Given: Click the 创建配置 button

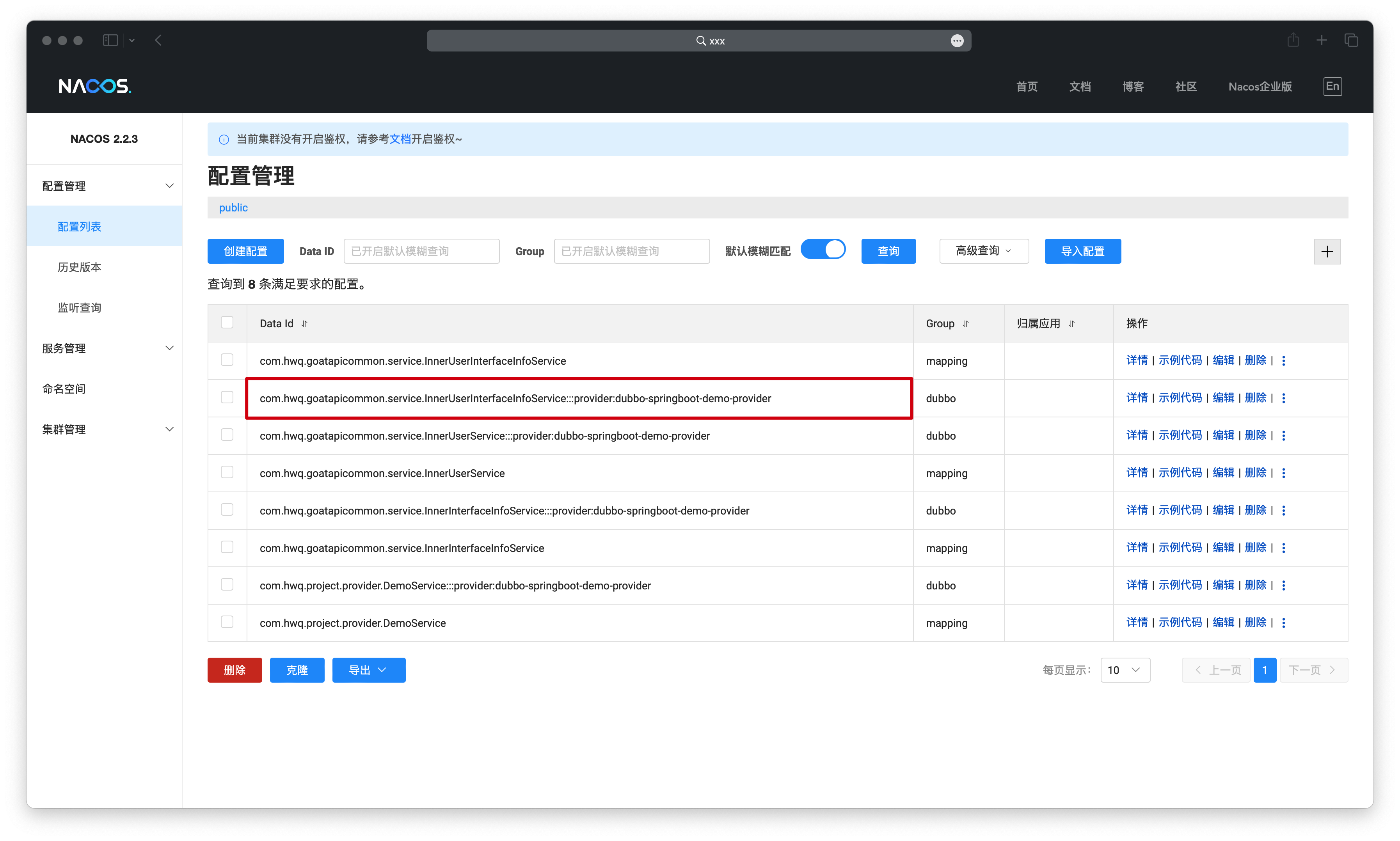Looking at the screenshot, I should [x=245, y=251].
